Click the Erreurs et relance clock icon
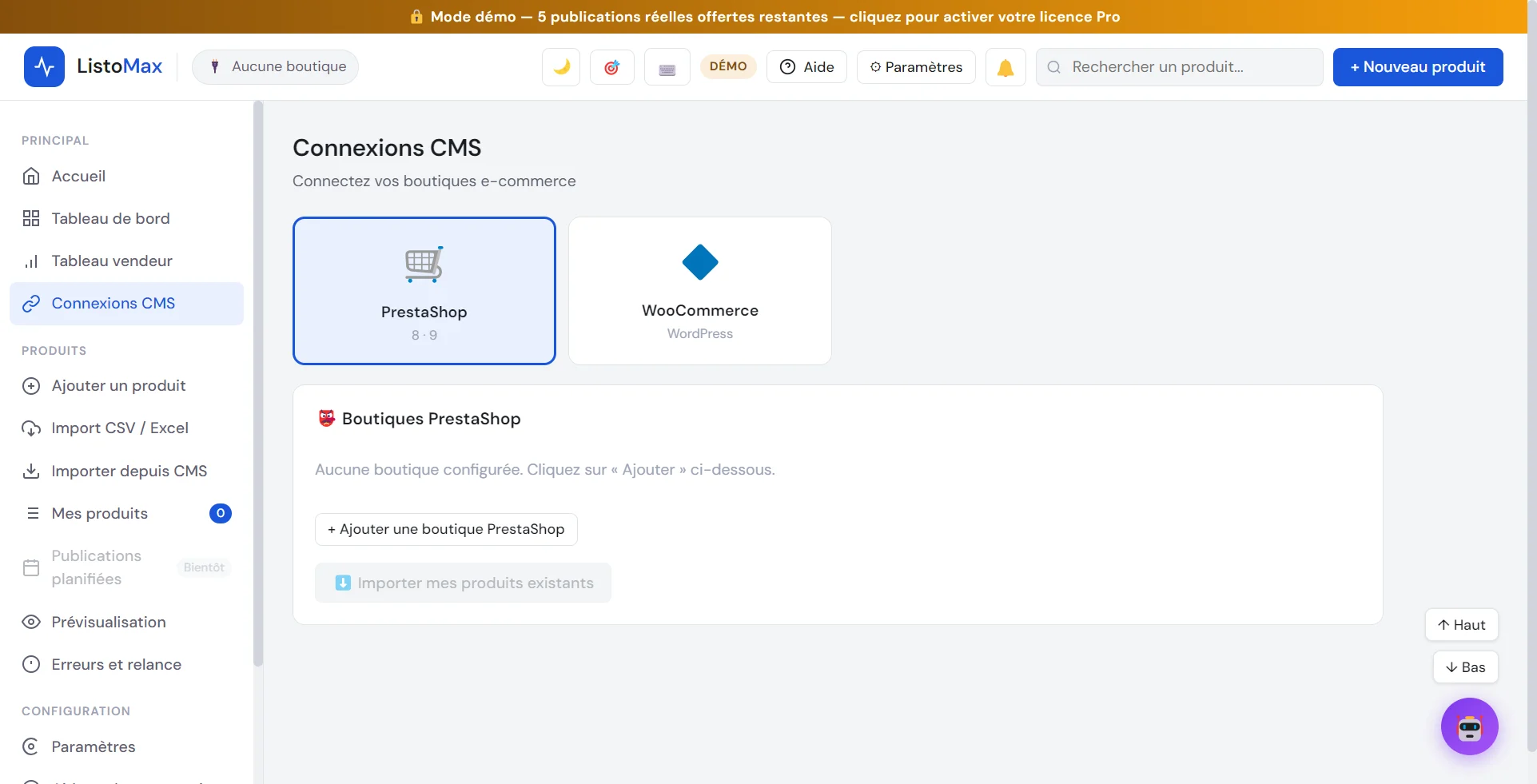The width and height of the screenshot is (1537, 784). pyautogui.click(x=31, y=664)
